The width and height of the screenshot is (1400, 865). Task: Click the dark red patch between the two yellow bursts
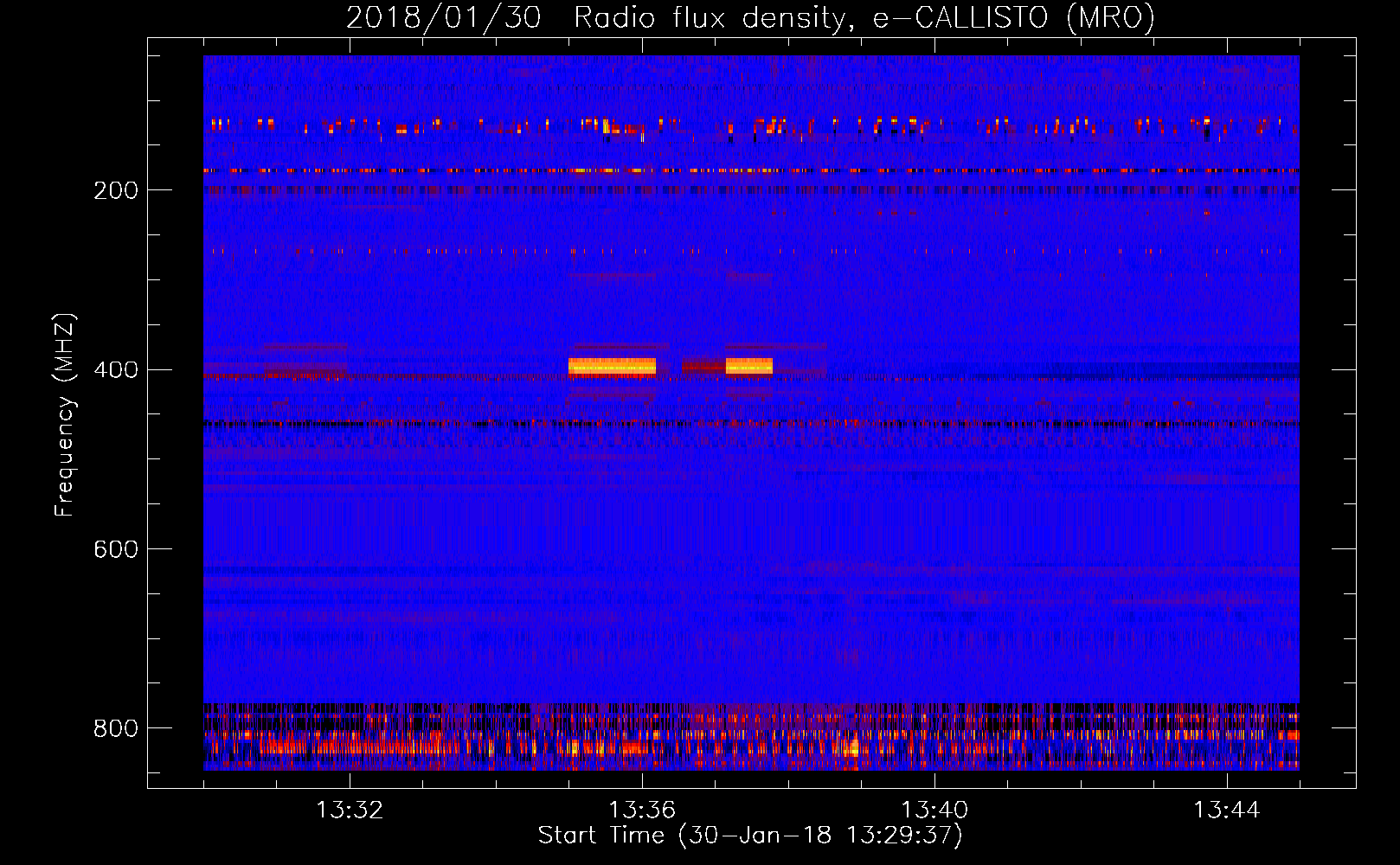tap(703, 368)
